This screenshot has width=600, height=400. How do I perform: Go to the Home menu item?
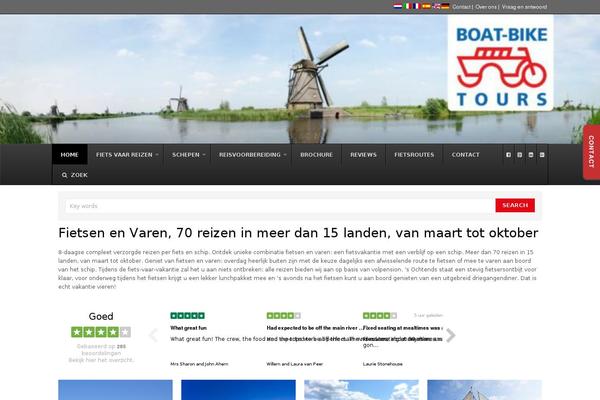(x=70, y=155)
